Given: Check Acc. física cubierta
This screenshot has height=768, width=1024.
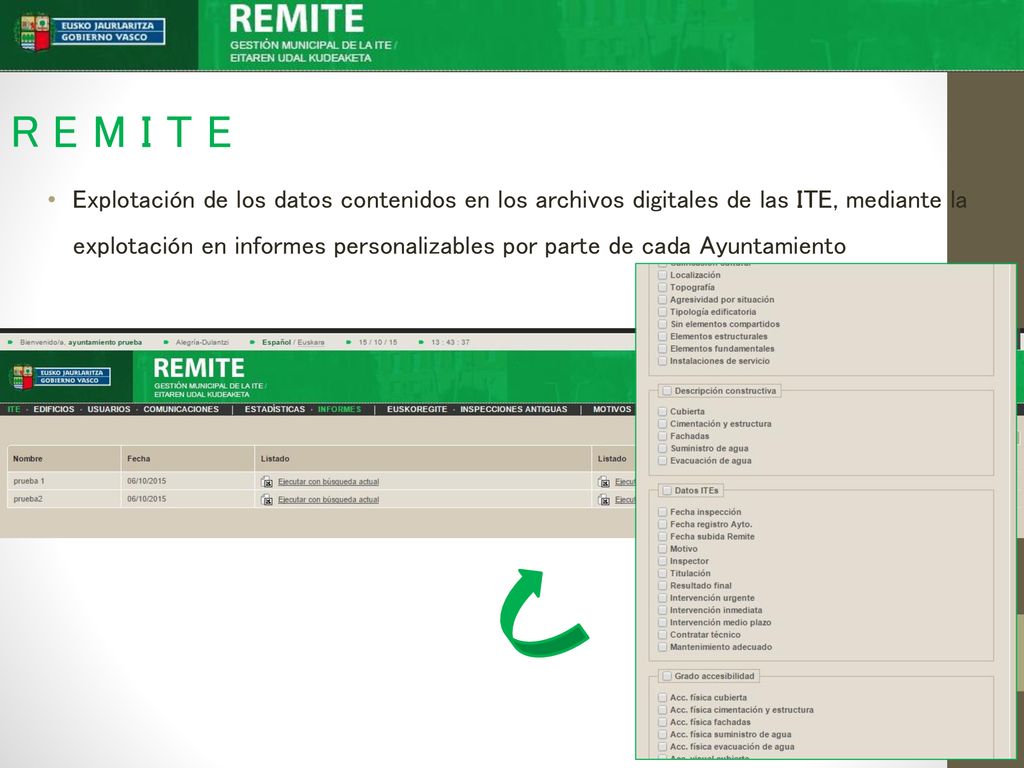Looking at the screenshot, I should (662, 697).
